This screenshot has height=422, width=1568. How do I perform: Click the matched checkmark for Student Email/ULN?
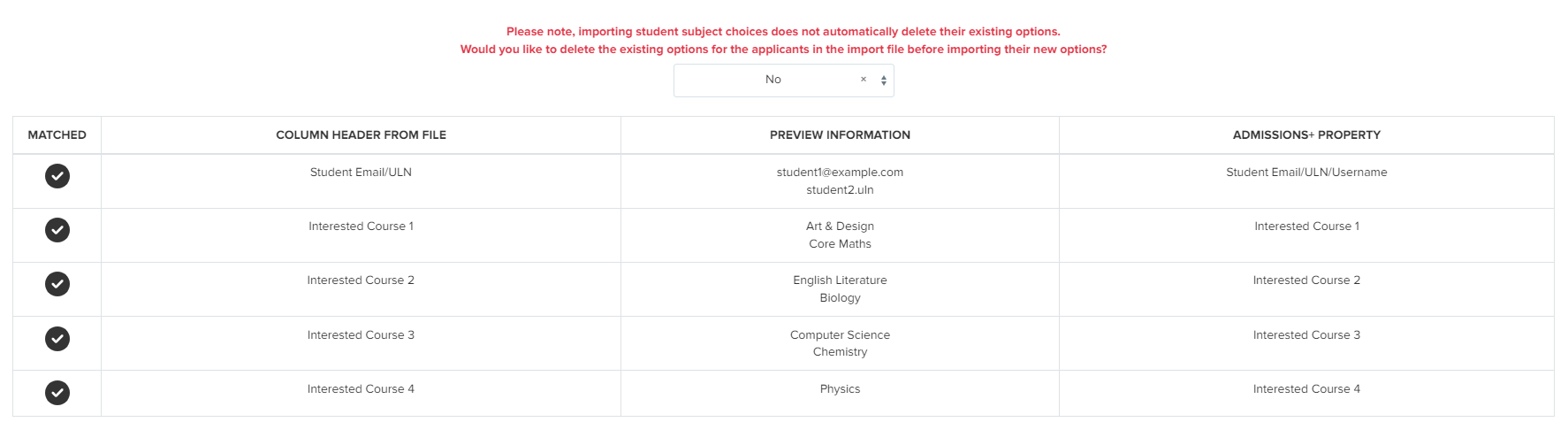(57, 176)
